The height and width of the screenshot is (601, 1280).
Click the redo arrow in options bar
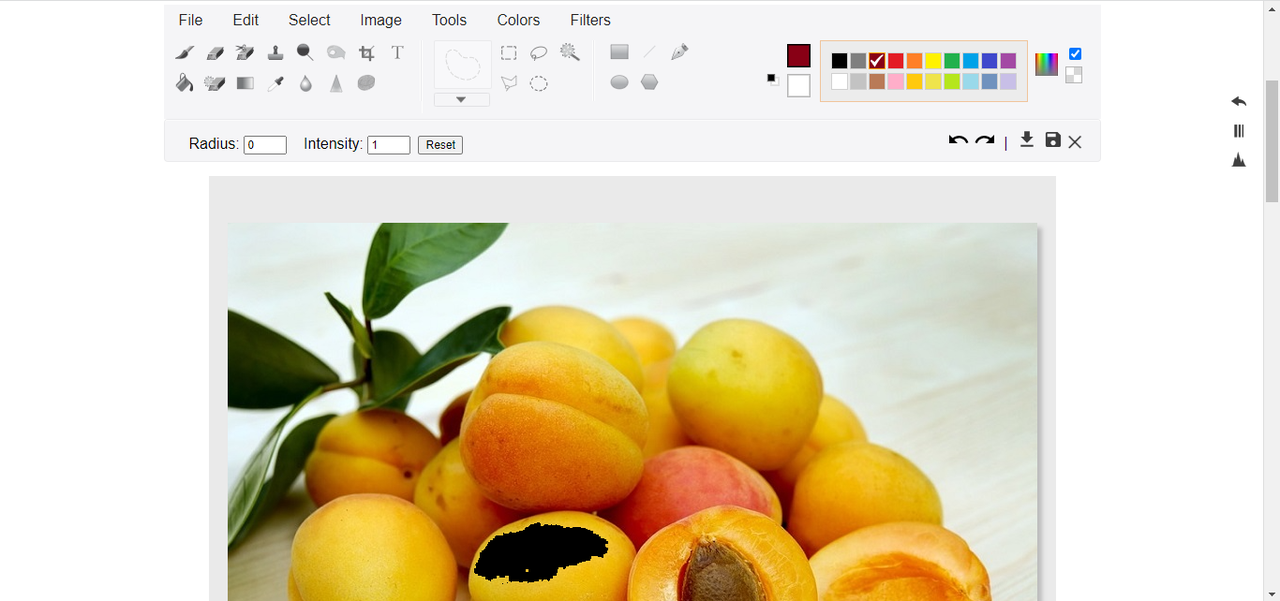pyautogui.click(x=985, y=141)
